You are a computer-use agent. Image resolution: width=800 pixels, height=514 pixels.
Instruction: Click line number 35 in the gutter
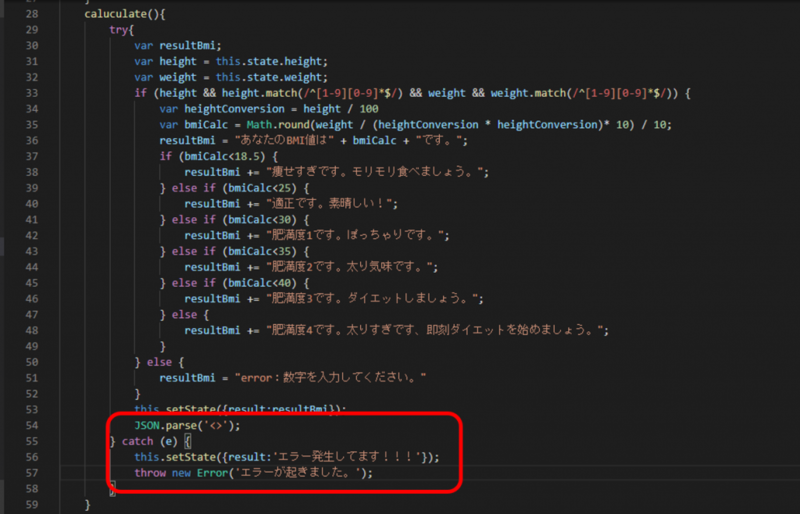click(31, 125)
